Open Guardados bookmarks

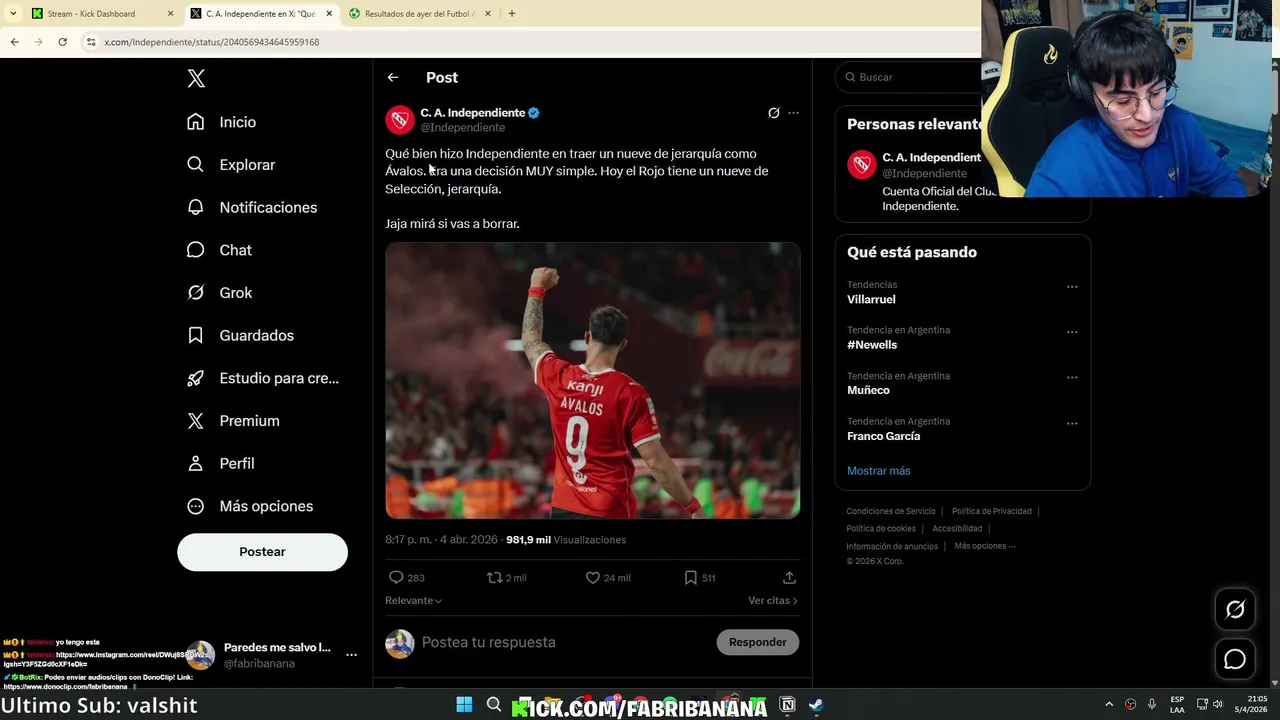click(x=240, y=335)
